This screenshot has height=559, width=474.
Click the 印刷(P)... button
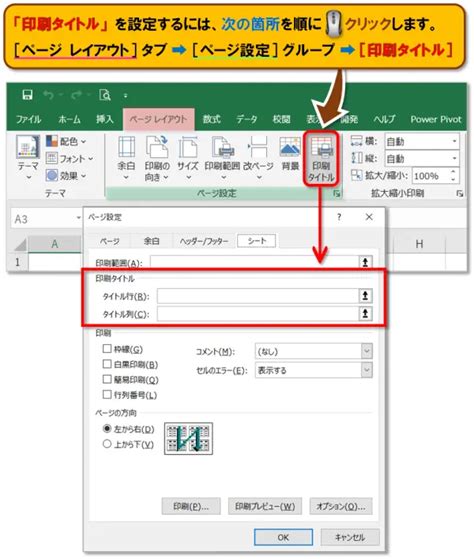191,506
